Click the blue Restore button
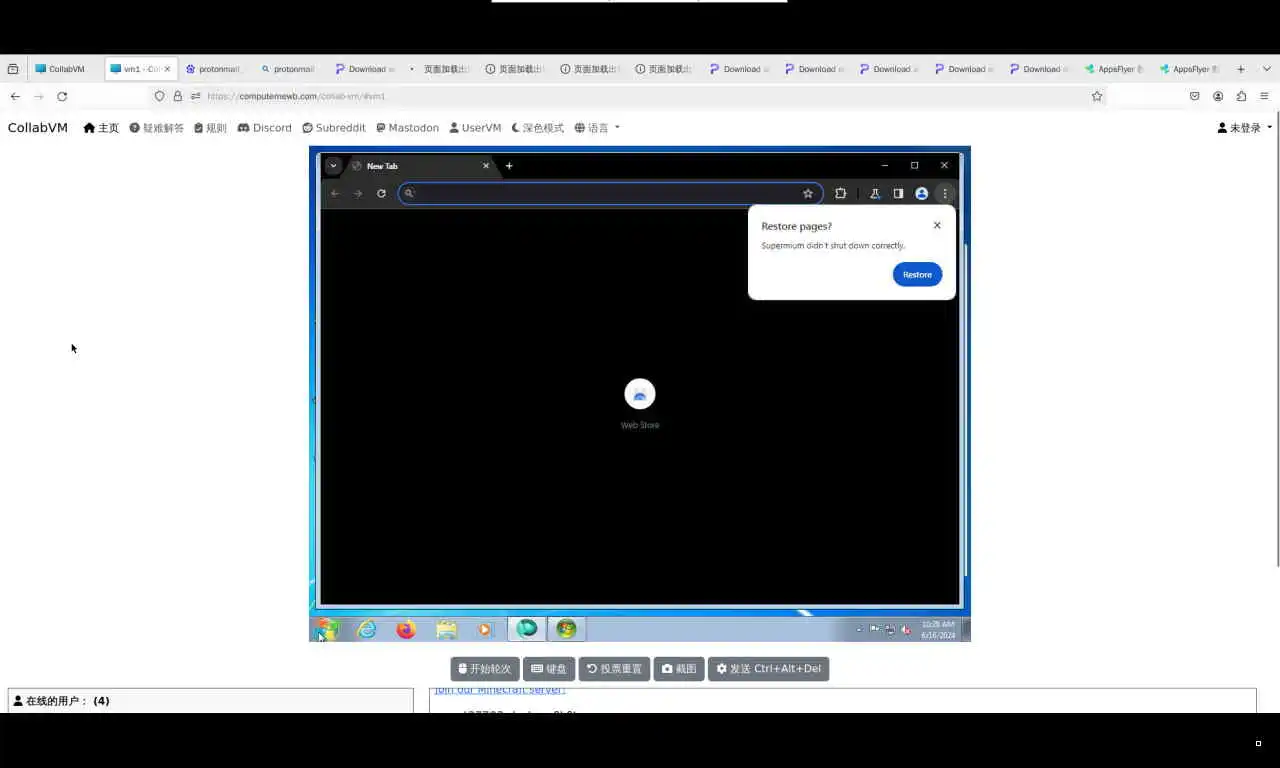The image size is (1280, 768). coord(917,274)
